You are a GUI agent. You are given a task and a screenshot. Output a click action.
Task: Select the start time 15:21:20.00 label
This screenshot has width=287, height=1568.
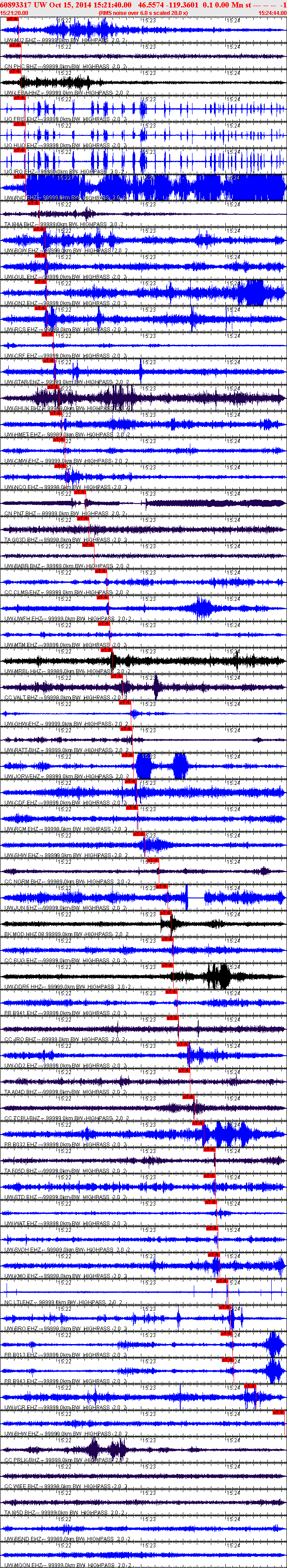click(x=14, y=13)
